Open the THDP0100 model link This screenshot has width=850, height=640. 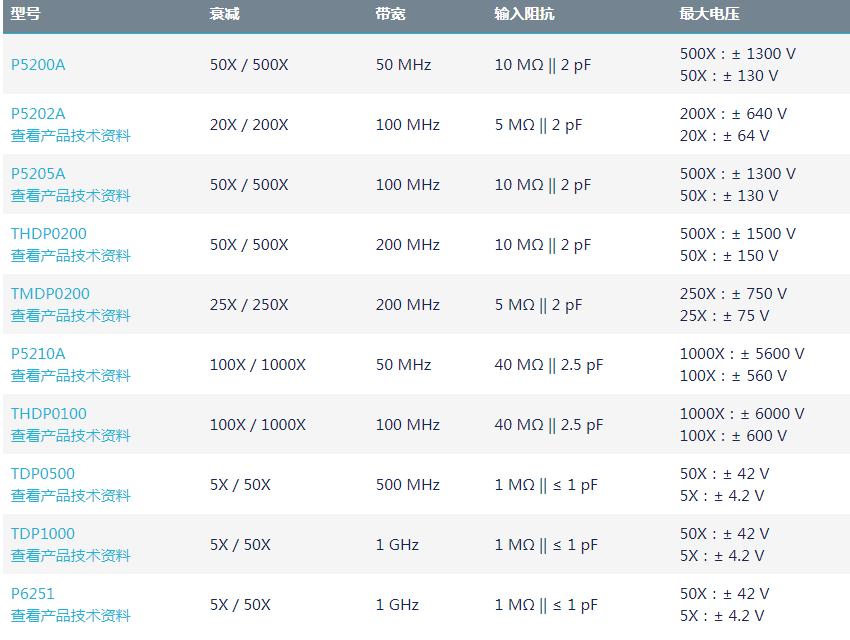(x=49, y=414)
